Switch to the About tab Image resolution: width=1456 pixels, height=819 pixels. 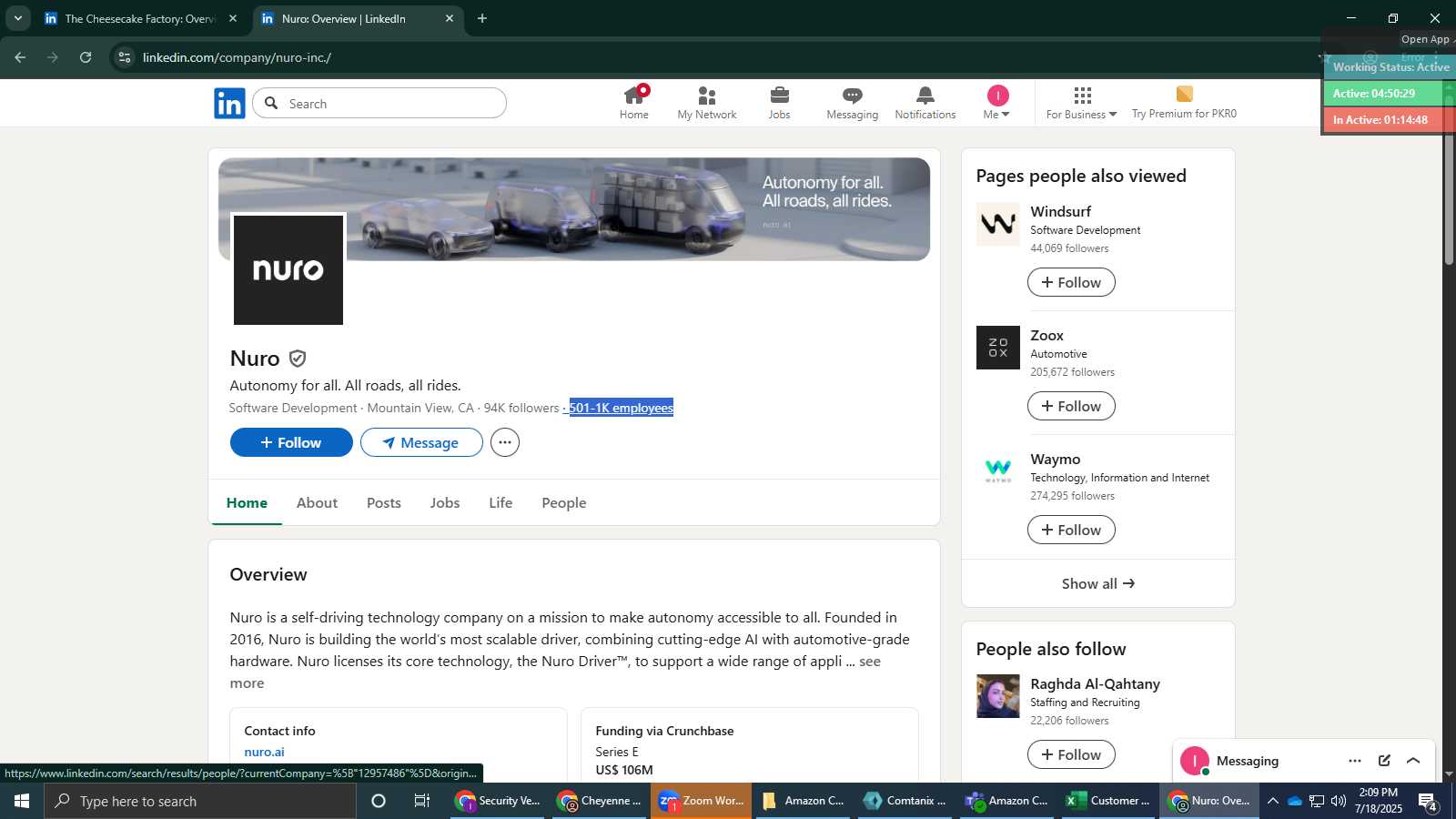coord(317,502)
